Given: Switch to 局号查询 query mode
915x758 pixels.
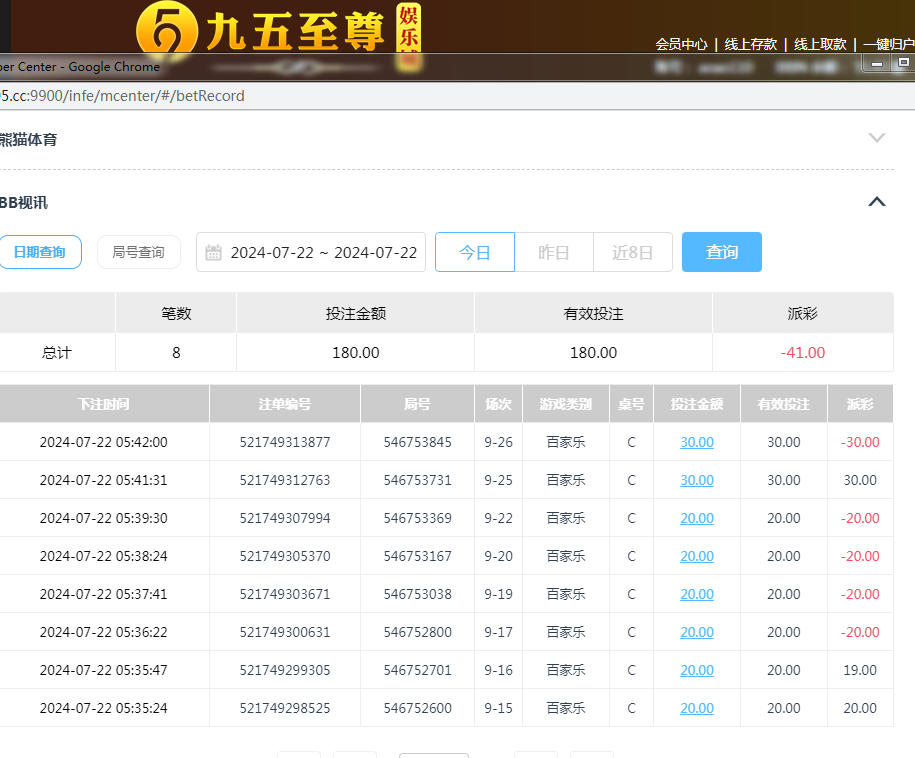Looking at the screenshot, I should 138,252.
